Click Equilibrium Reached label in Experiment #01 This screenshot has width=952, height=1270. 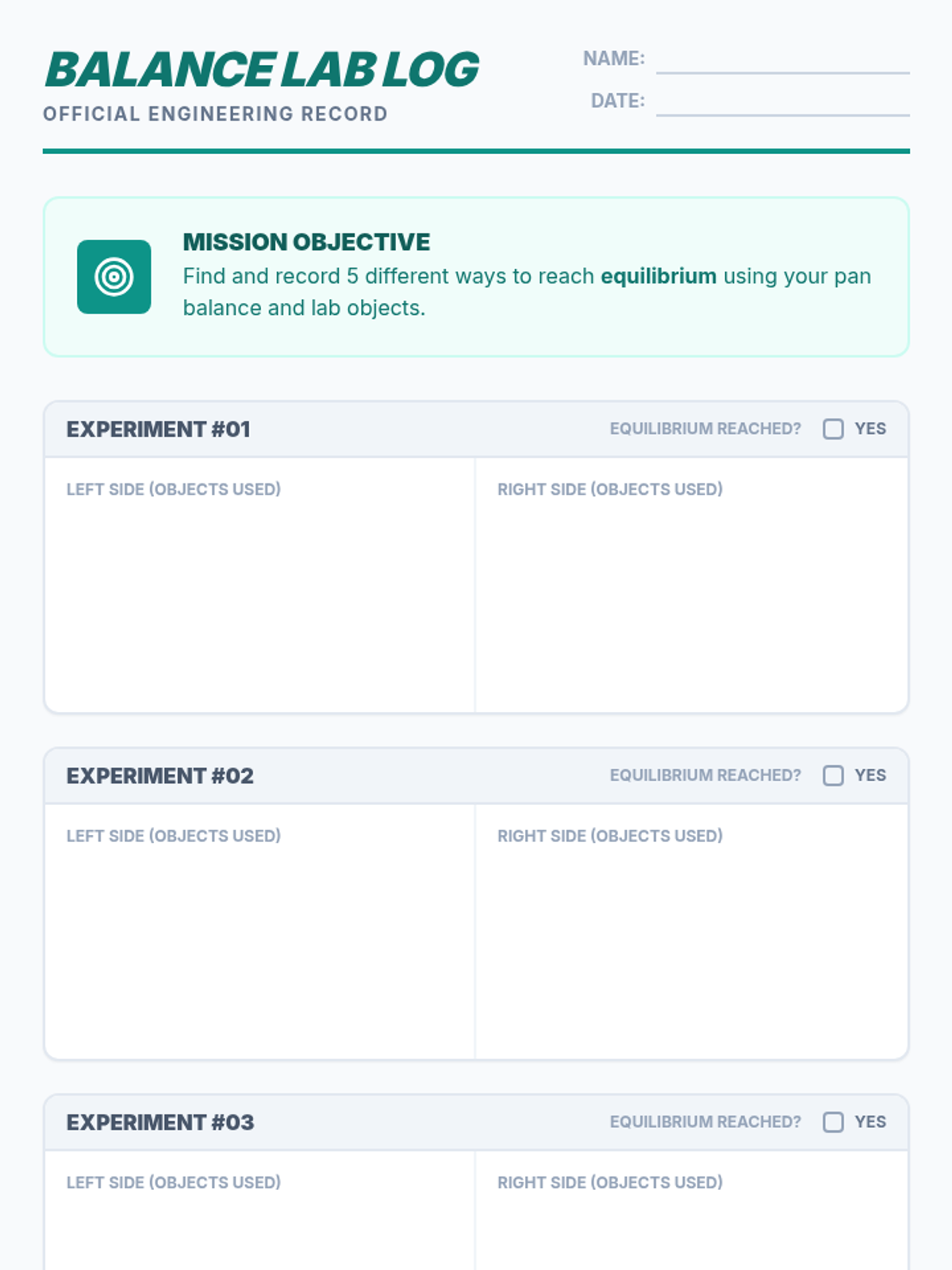(705, 429)
